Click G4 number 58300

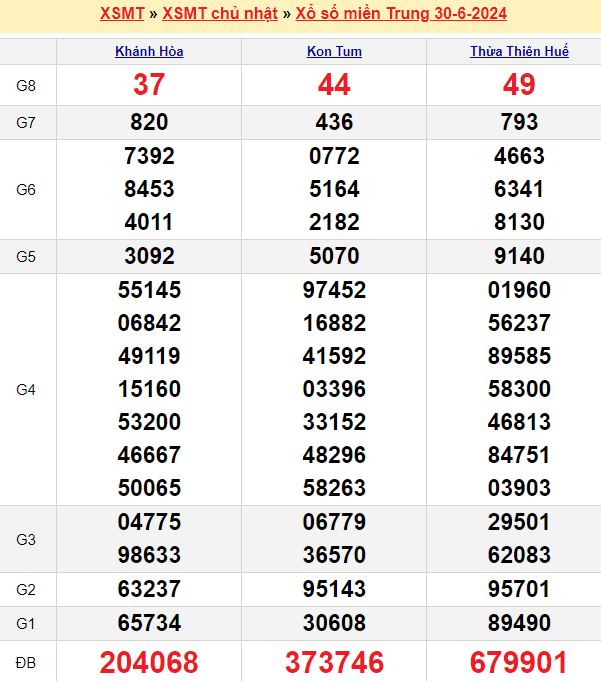pyautogui.click(x=519, y=389)
